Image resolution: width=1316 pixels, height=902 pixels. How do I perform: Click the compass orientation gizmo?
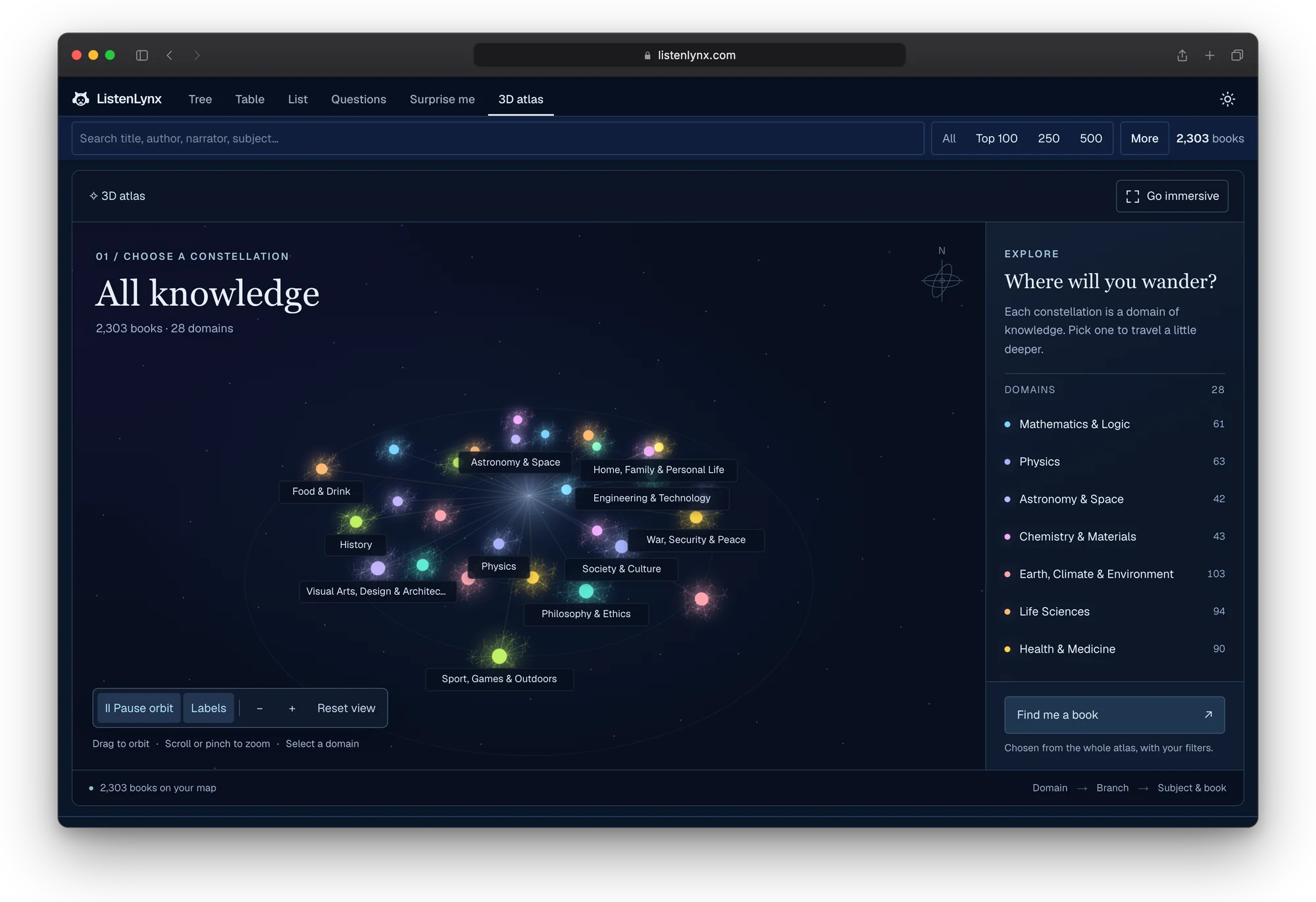tap(942, 280)
